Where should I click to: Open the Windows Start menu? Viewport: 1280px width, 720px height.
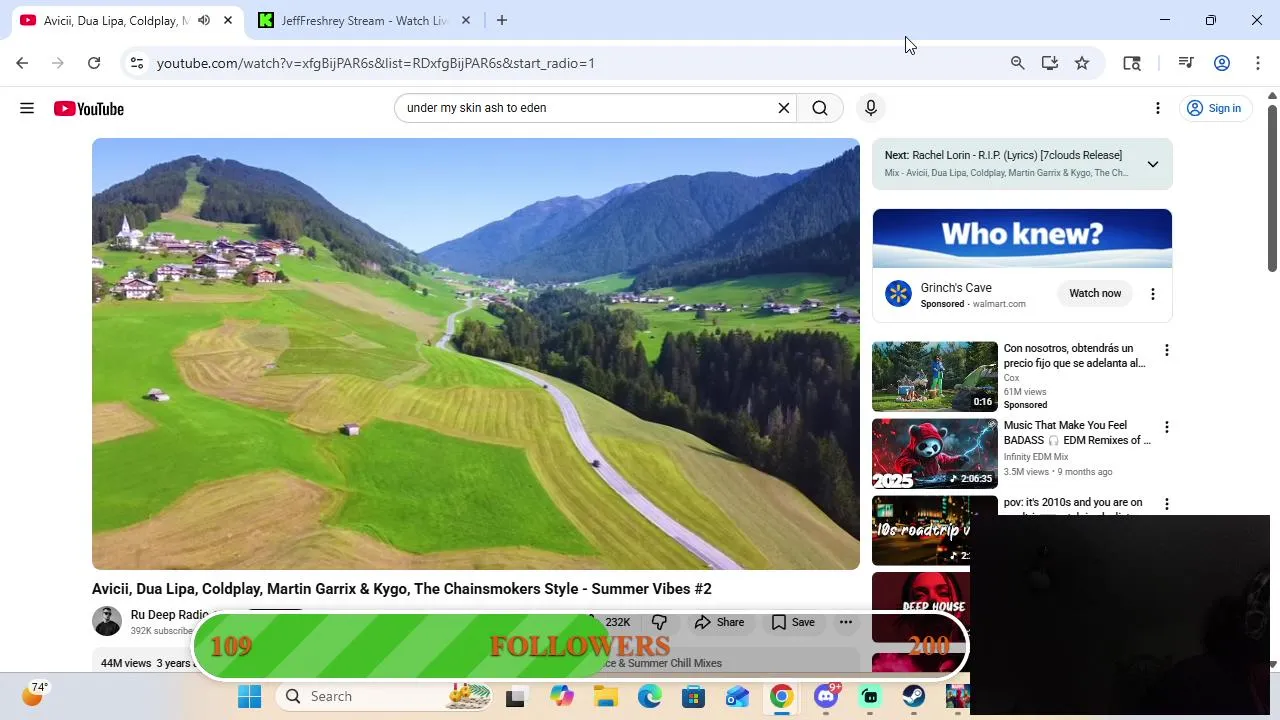[250, 696]
